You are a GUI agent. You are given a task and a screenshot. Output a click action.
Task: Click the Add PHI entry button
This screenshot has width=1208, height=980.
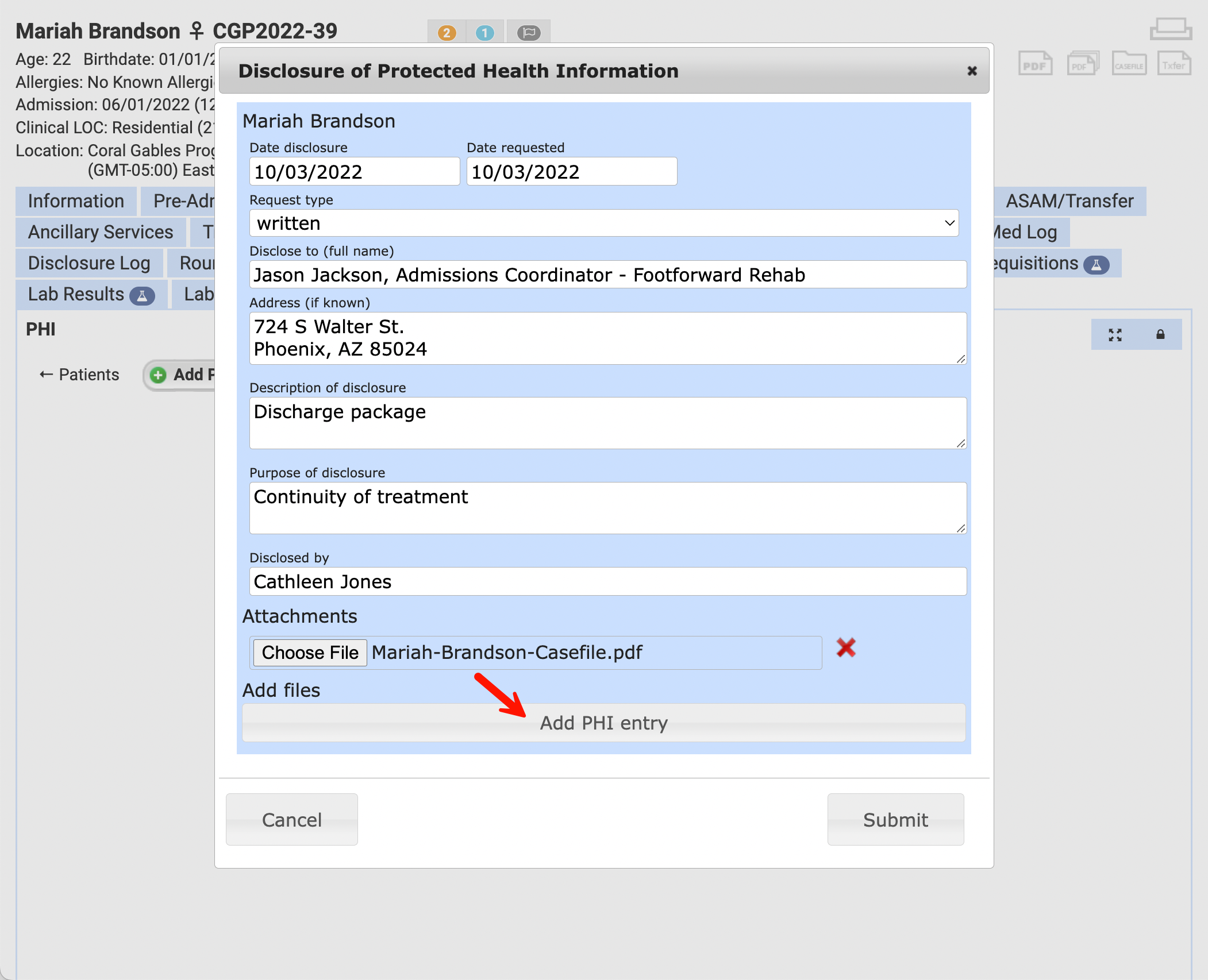(603, 723)
